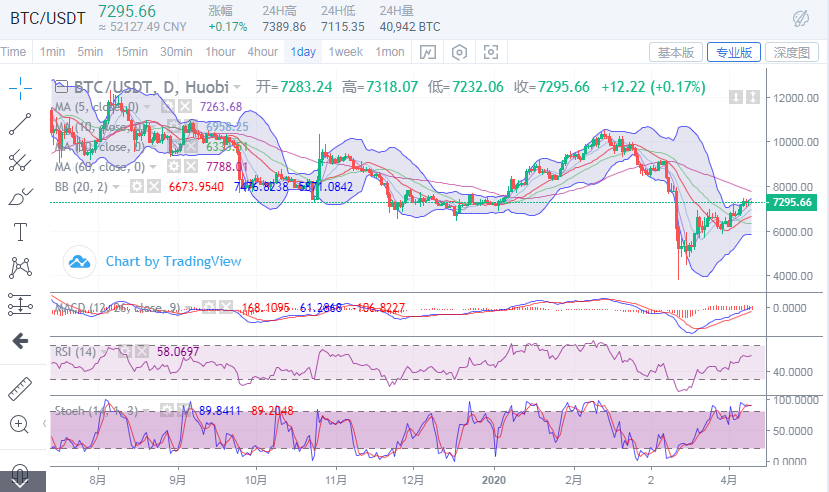Select the text annotation tool
This screenshot has width=829, height=492.
pos(20,232)
